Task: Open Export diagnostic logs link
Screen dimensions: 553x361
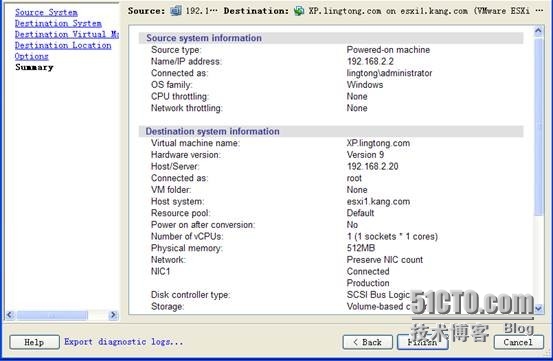Action: (123, 342)
